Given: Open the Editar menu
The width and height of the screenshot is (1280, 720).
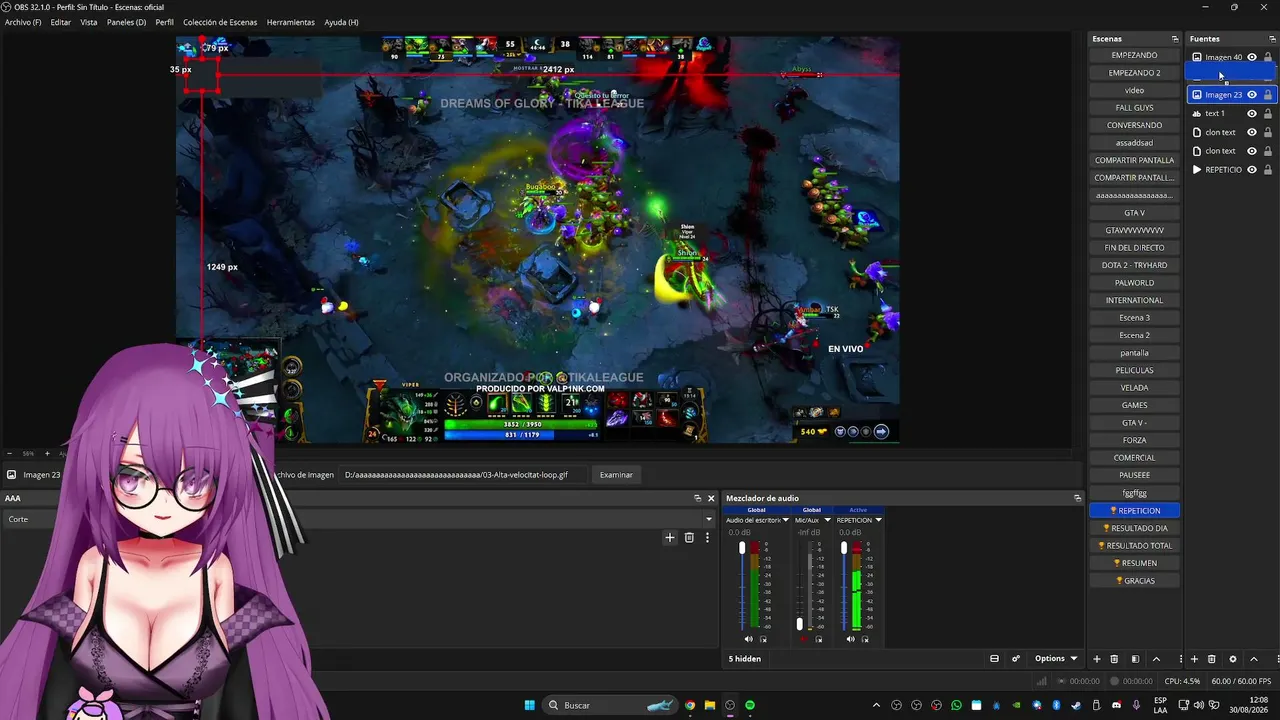Looking at the screenshot, I should (60, 22).
